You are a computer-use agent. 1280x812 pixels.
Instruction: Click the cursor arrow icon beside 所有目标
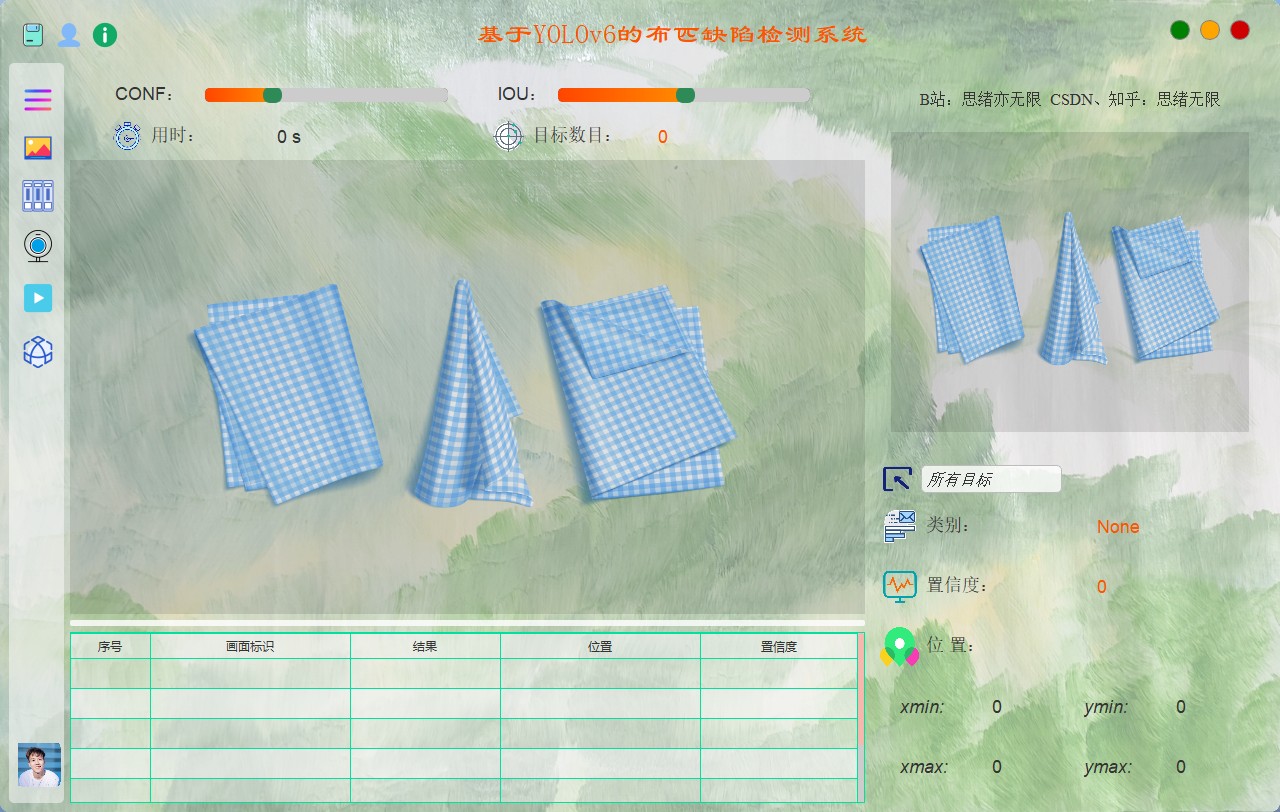tap(897, 479)
